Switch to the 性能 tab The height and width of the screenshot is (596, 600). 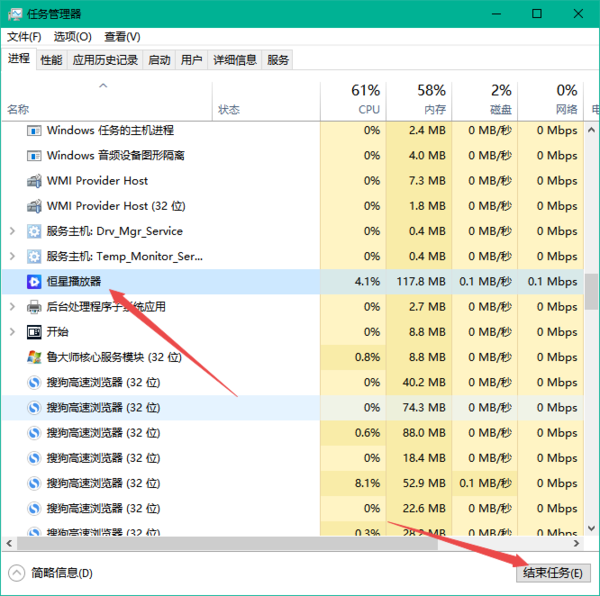click(51, 60)
